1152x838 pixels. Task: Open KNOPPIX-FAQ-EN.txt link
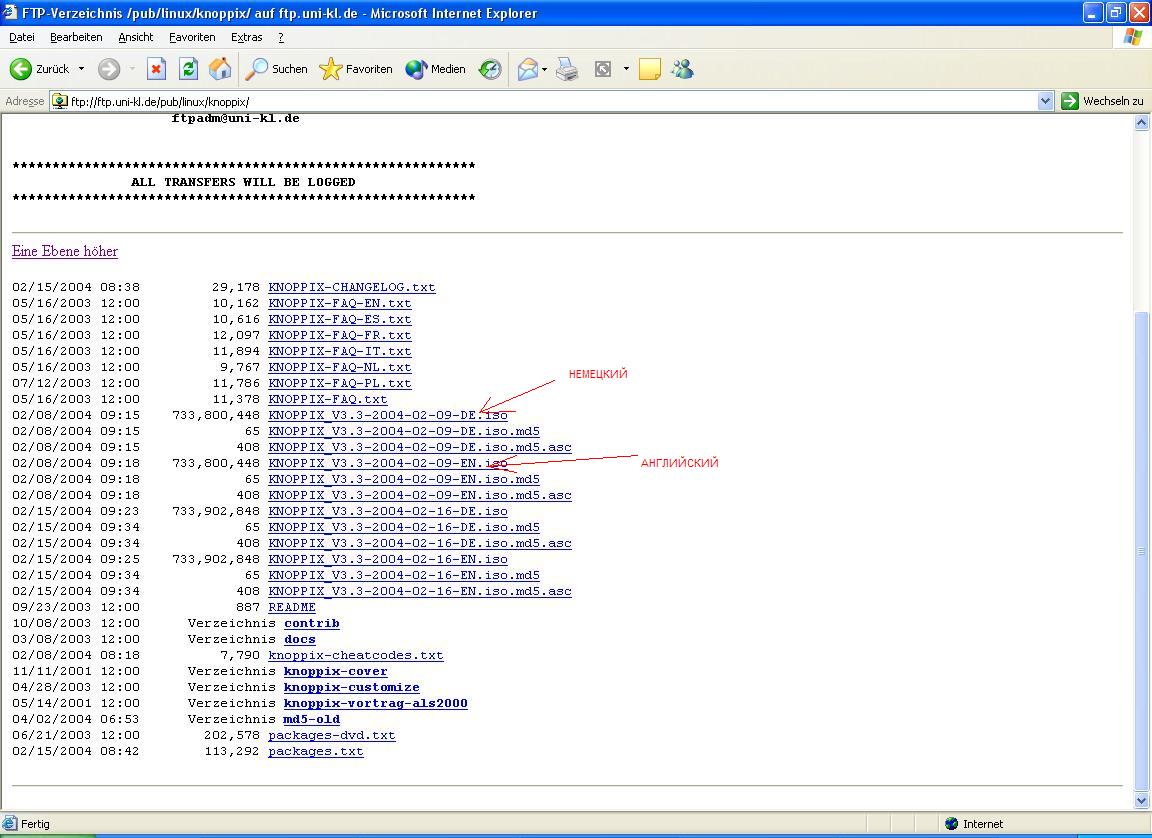coord(339,303)
